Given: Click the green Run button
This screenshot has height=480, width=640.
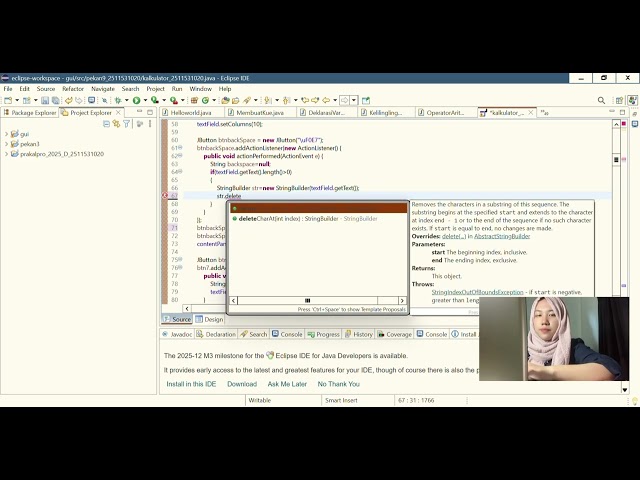Looking at the screenshot, I should [x=136, y=100].
